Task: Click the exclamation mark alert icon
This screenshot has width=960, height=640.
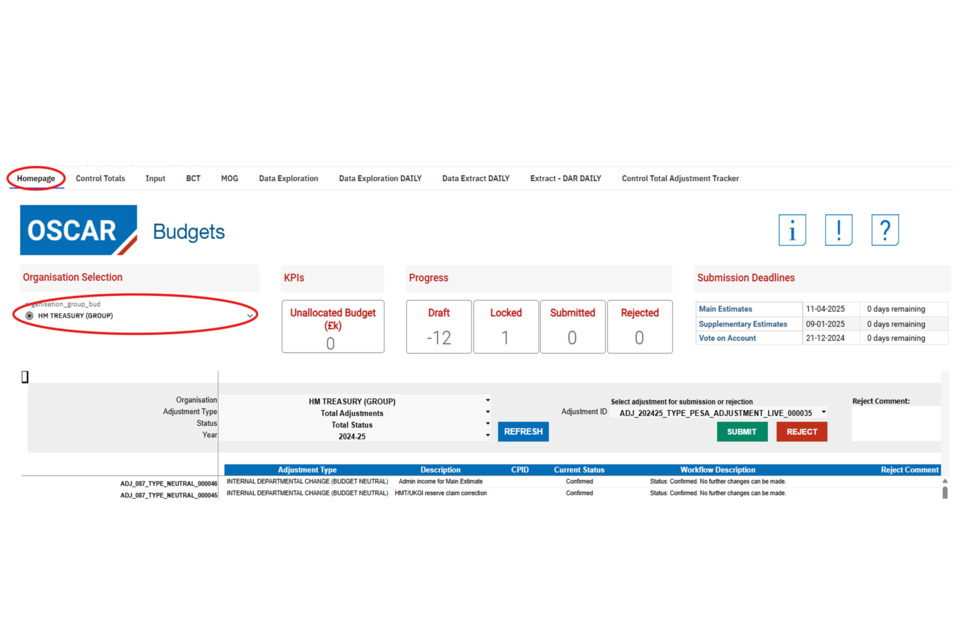Action: (838, 231)
